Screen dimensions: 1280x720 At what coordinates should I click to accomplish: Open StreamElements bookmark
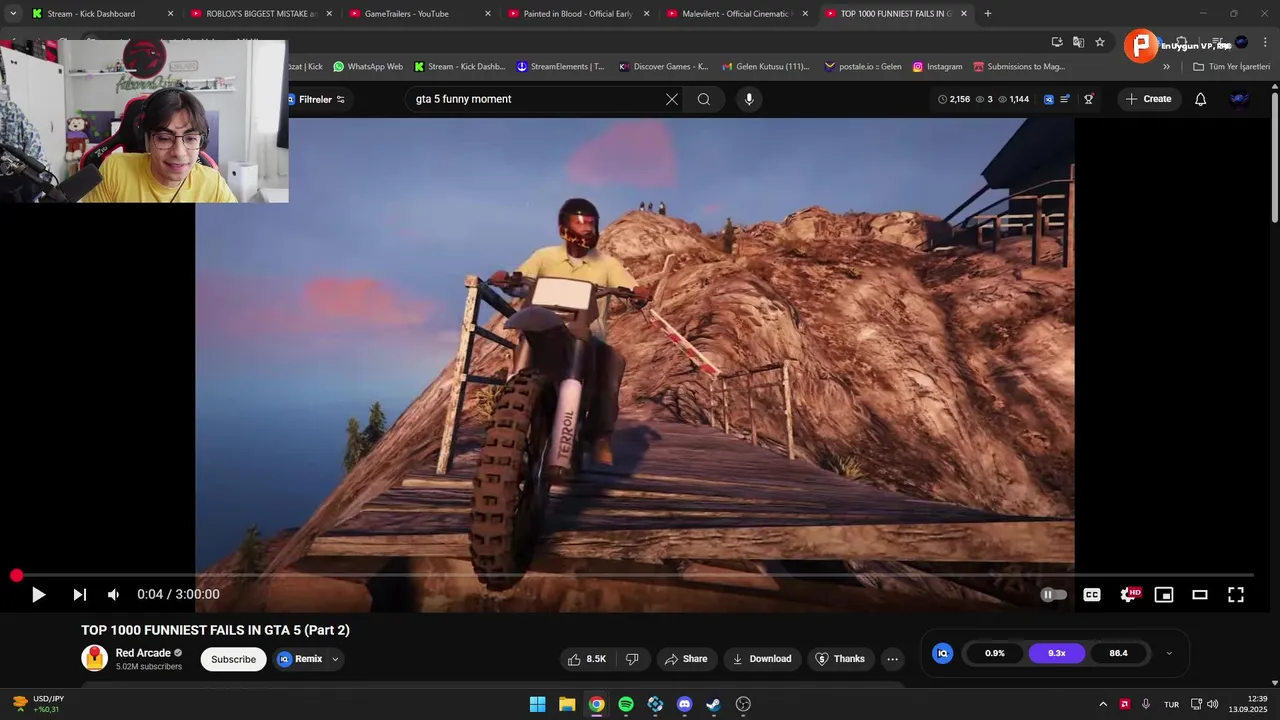click(x=561, y=67)
